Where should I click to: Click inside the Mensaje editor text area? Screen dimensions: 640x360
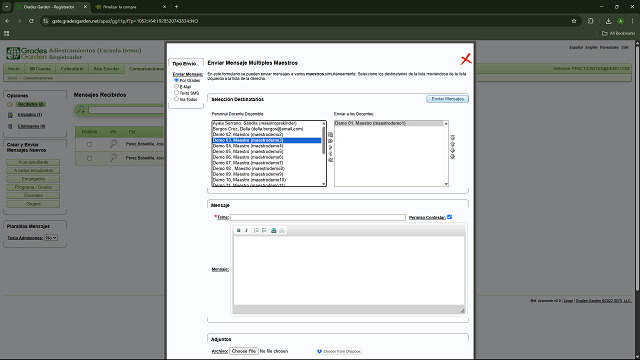click(x=349, y=270)
